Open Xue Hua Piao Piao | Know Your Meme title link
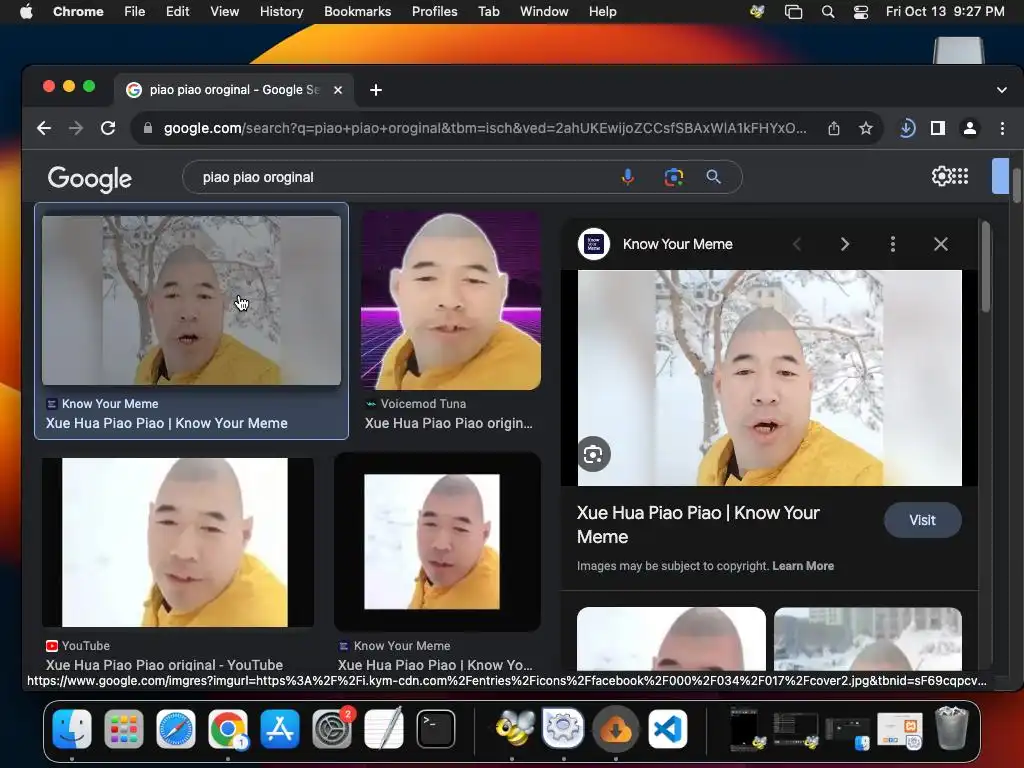Viewport: 1024px width, 768px height. 167,423
